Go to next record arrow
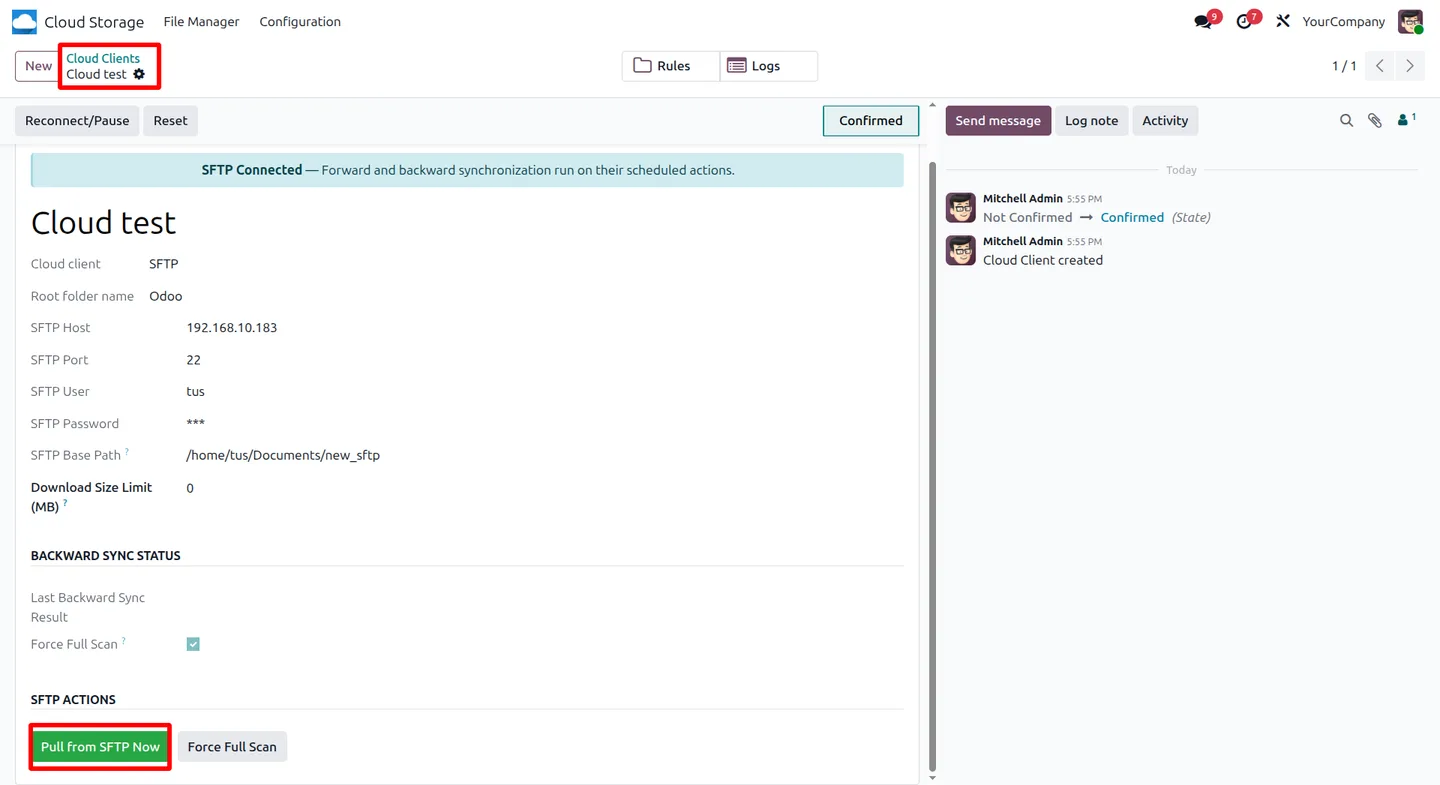 click(1410, 66)
